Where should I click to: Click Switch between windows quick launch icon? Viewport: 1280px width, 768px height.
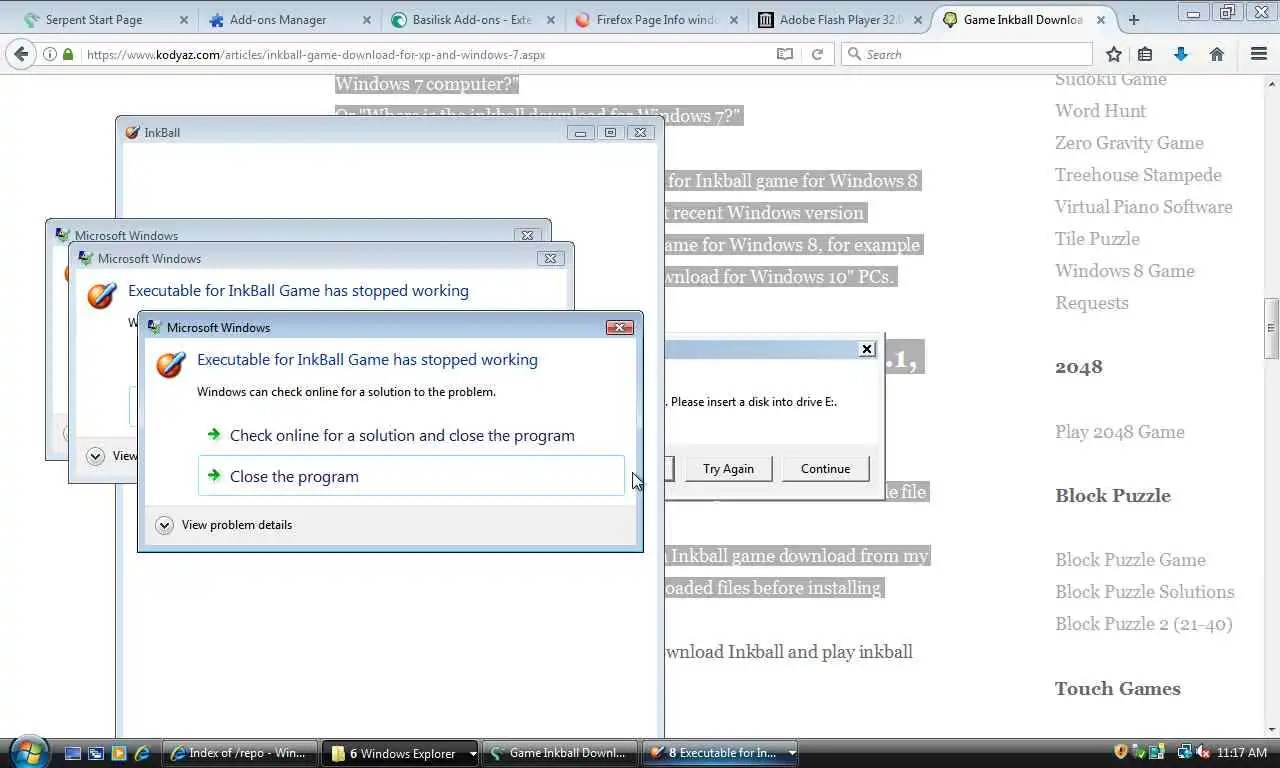click(96, 753)
